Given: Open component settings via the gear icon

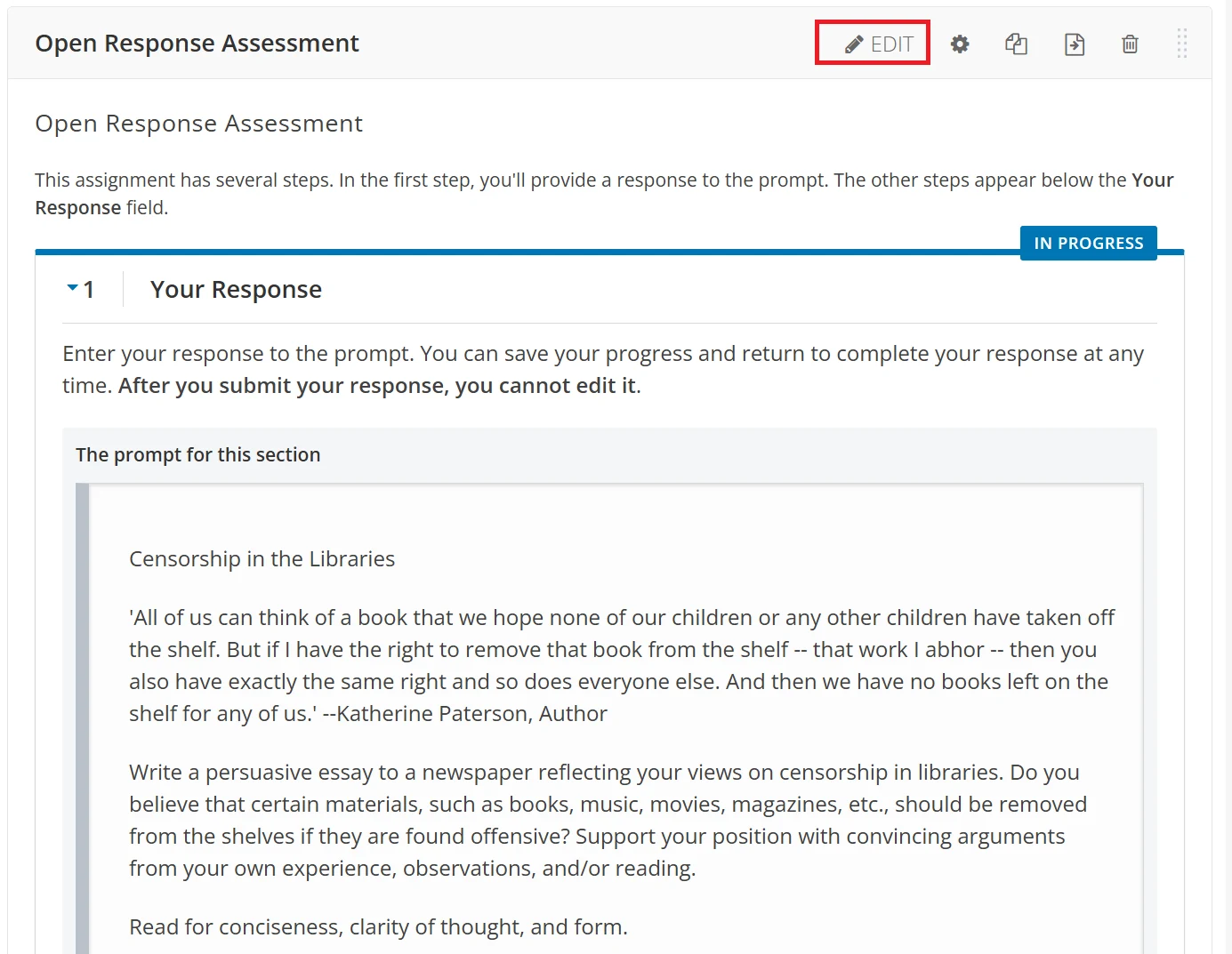Looking at the screenshot, I should (x=960, y=44).
